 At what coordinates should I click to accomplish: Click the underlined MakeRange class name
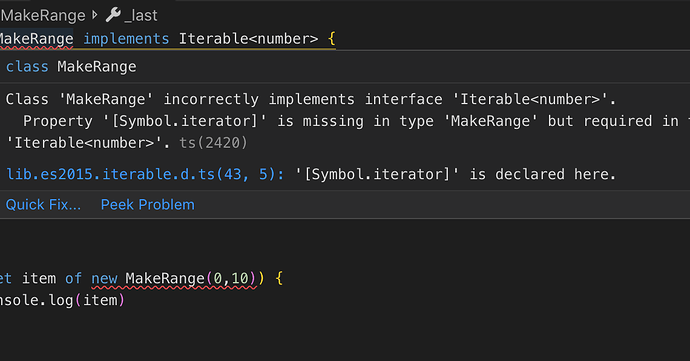tap(37, 39)
